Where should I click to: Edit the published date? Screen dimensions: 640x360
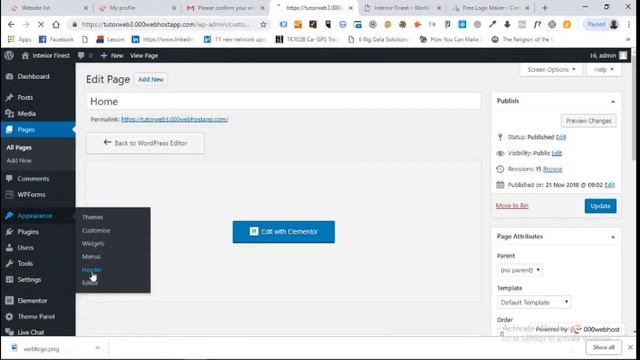609,185
